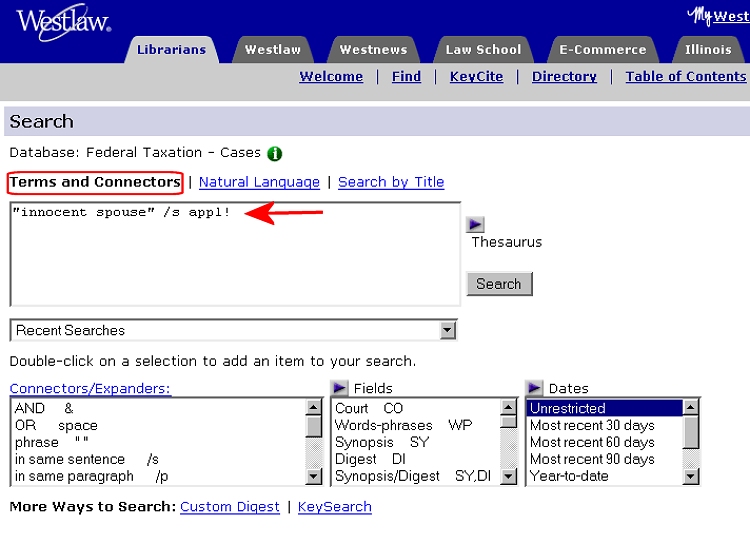This screenshot has height=544, width=750.
Task: Switch to Natural Language search
Action: pos(259,182)
